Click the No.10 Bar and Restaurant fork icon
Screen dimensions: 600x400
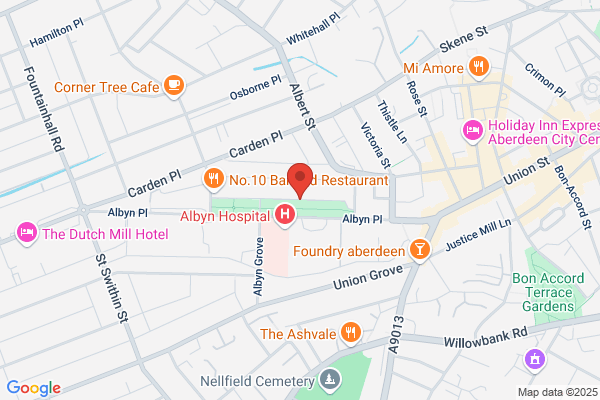tap(214, 179)
